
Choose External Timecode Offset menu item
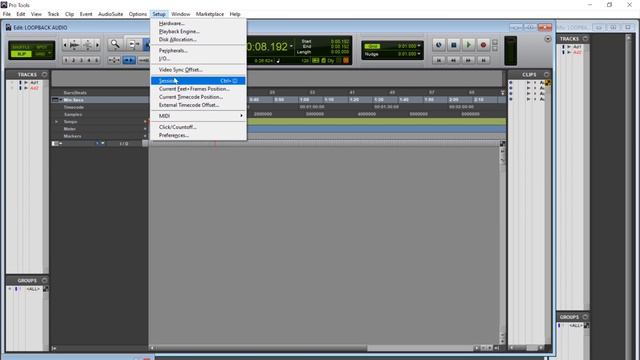[198, 105]
